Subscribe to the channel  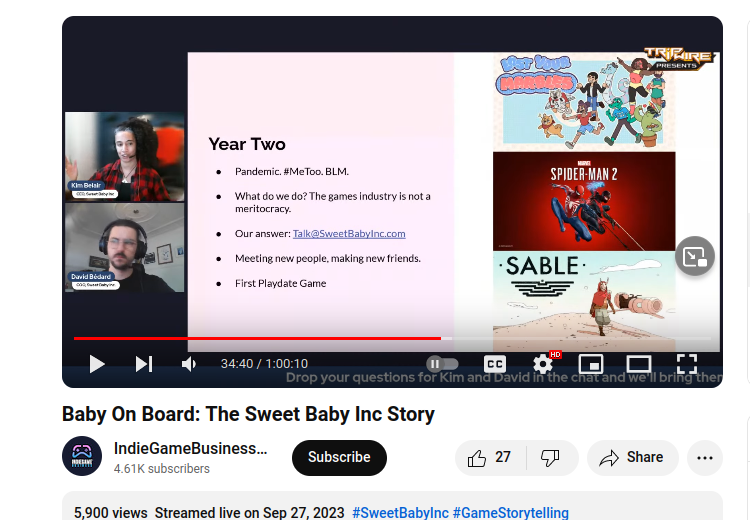click(x=339, y=457)
